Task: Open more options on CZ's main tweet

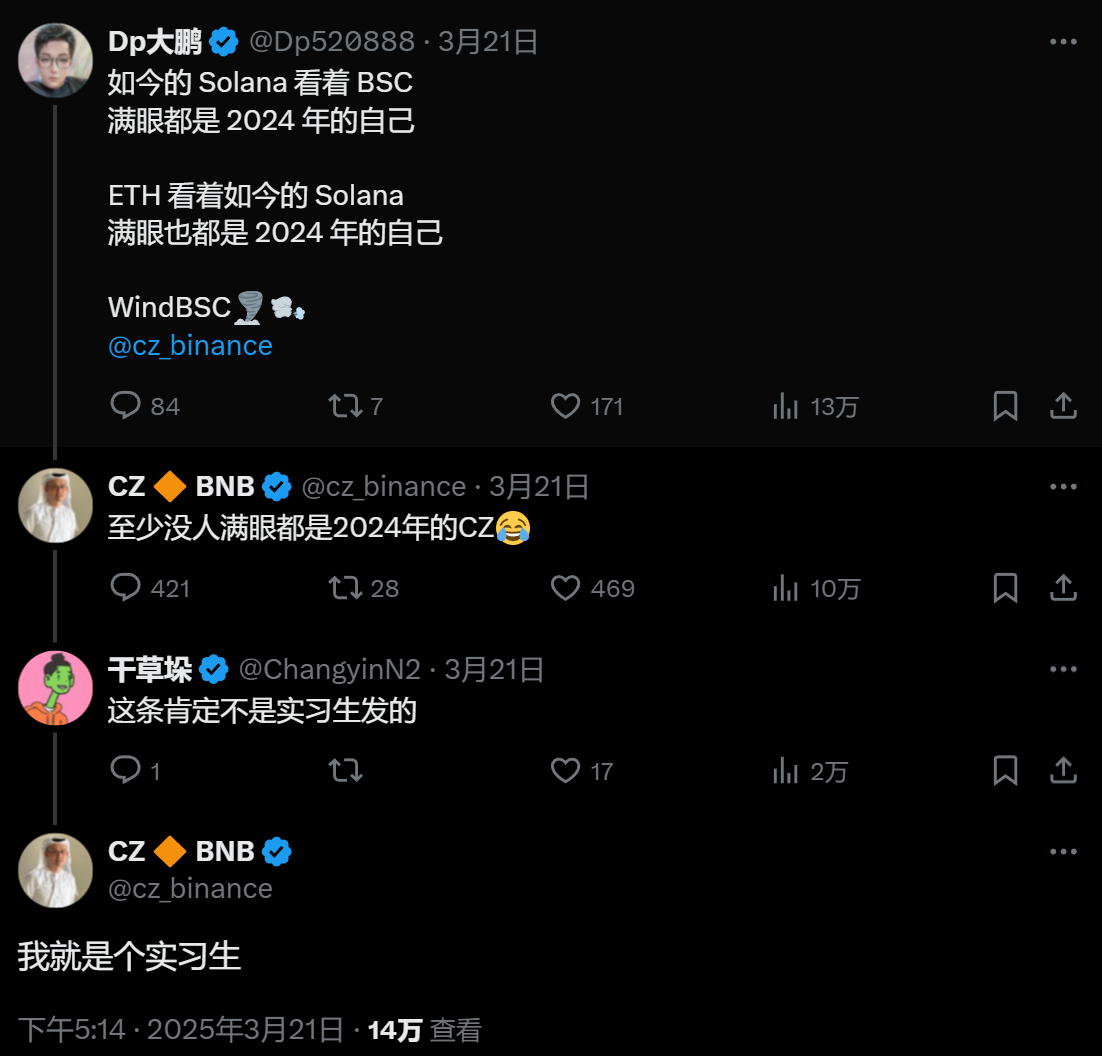Action: [1063, 852]
